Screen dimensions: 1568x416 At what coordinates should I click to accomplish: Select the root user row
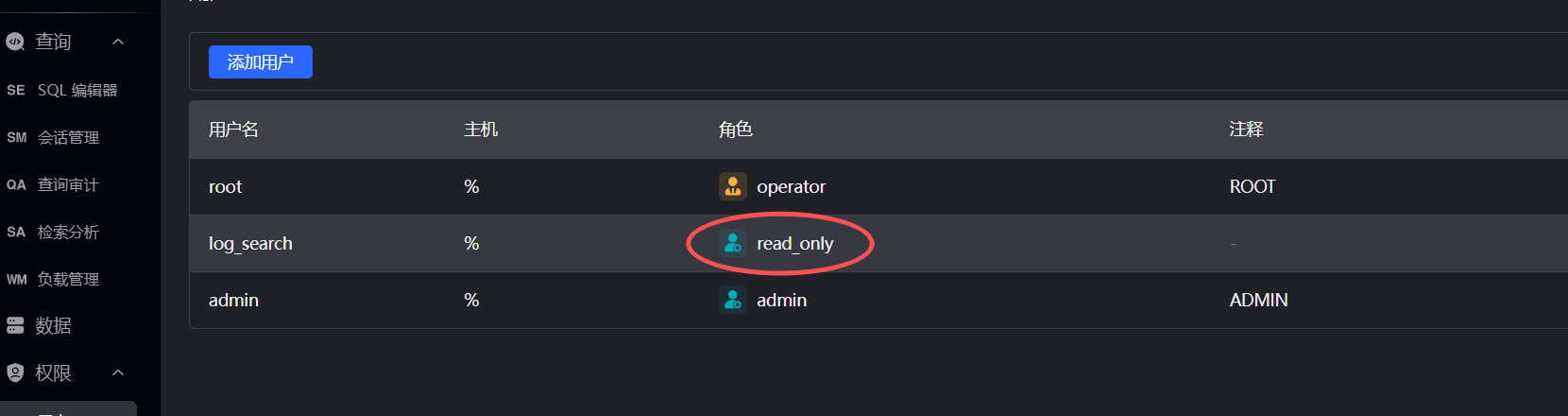(x=226, y=186)
